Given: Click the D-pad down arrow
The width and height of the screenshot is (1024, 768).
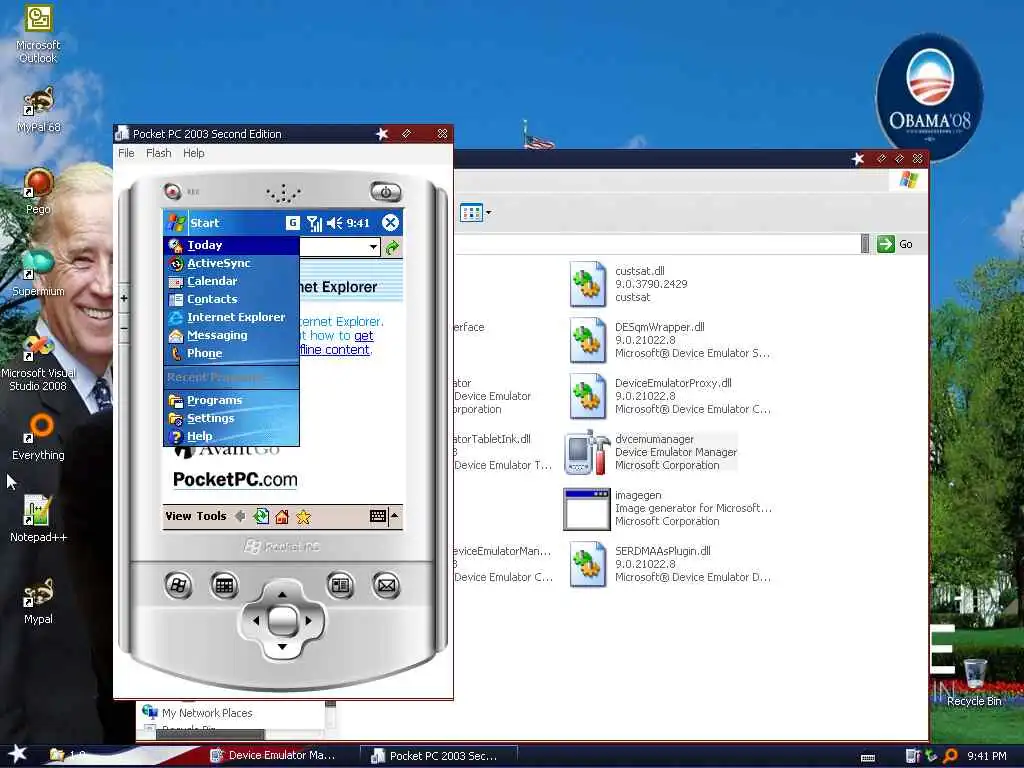Looking at the screenshot, I should (282, 647).
